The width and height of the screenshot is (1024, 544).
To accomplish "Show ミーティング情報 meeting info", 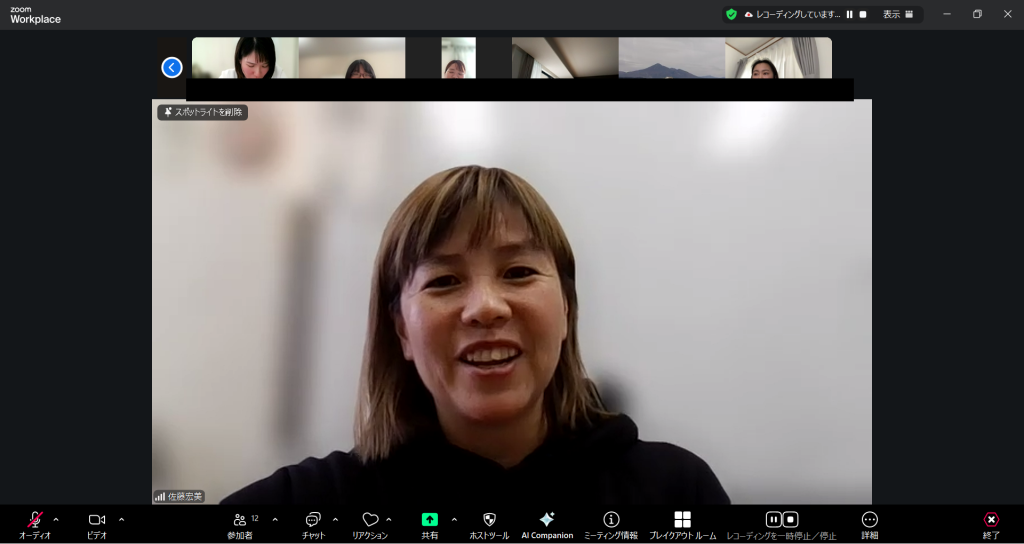I will tap(611, 520).
